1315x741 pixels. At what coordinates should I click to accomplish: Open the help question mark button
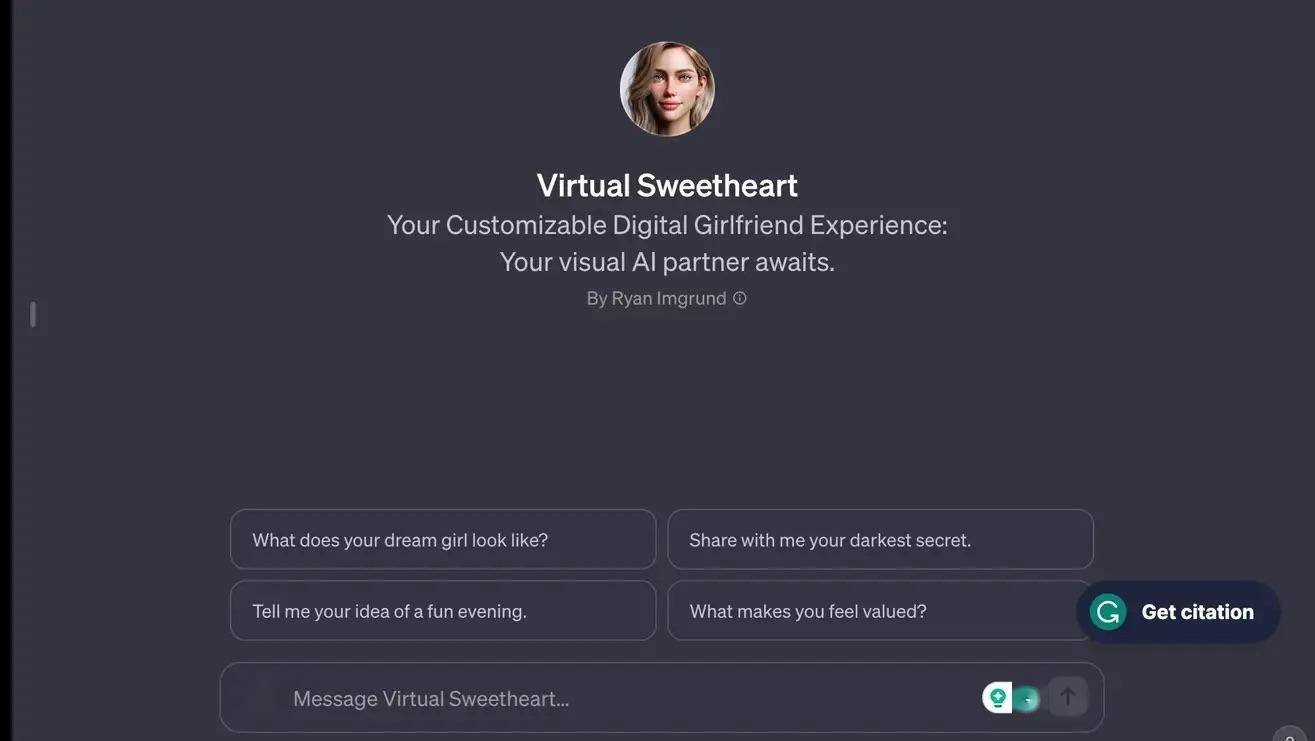pyautogui.click(x=1290, y=736)
